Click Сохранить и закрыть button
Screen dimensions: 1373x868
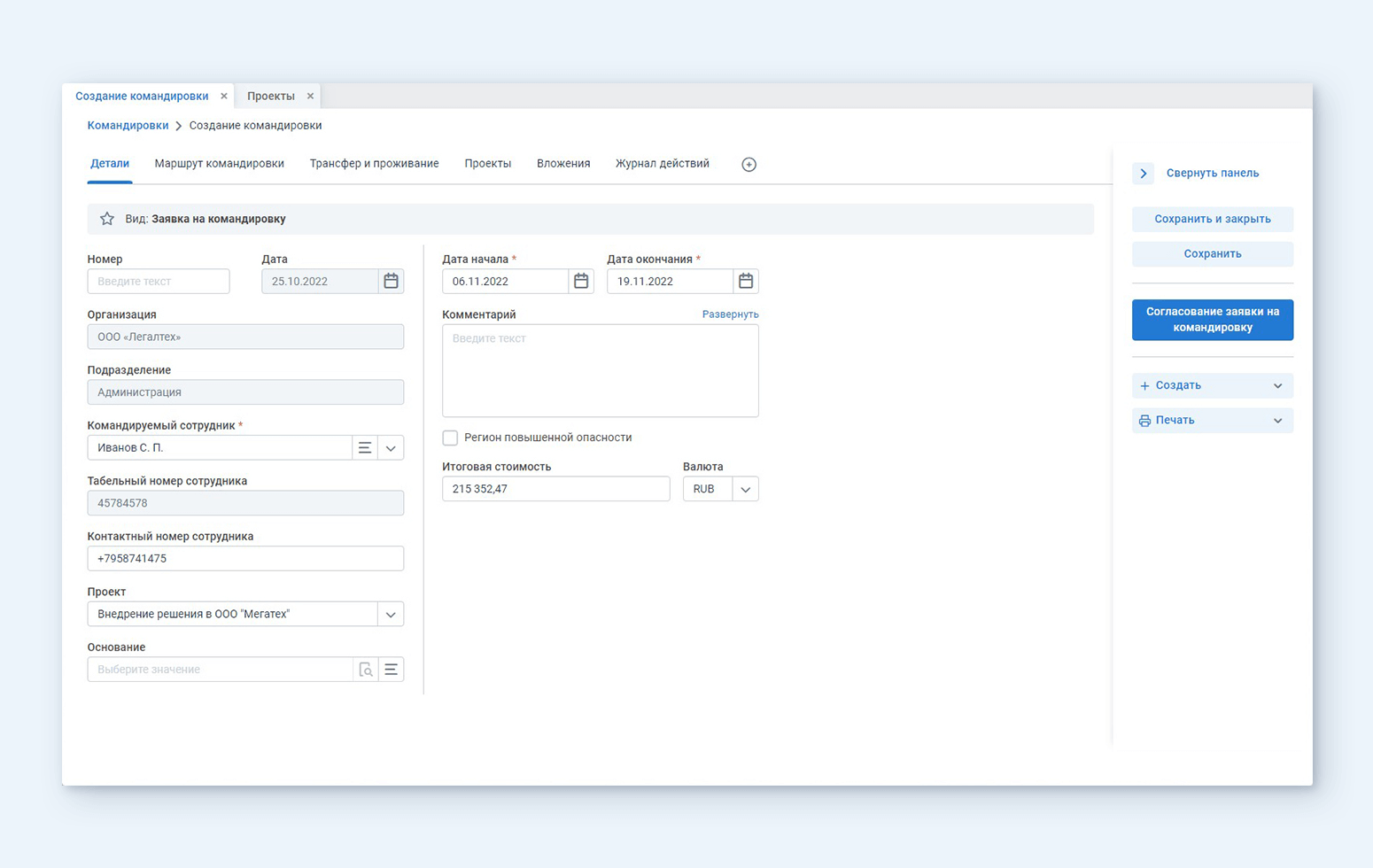[1213, 219]
